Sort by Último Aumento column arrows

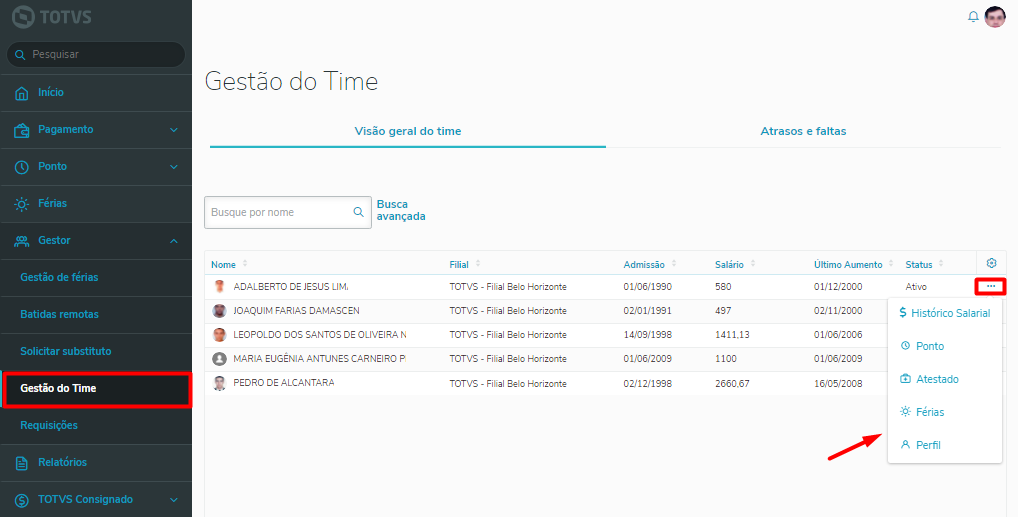pos(891,264)
